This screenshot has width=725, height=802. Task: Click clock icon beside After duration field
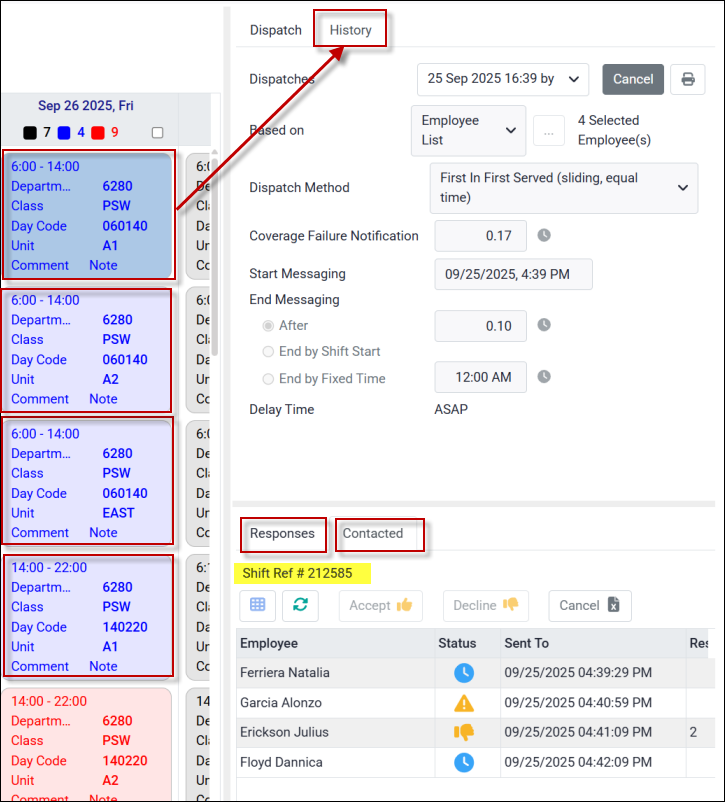pyautogui.click(x=544, y=325)
